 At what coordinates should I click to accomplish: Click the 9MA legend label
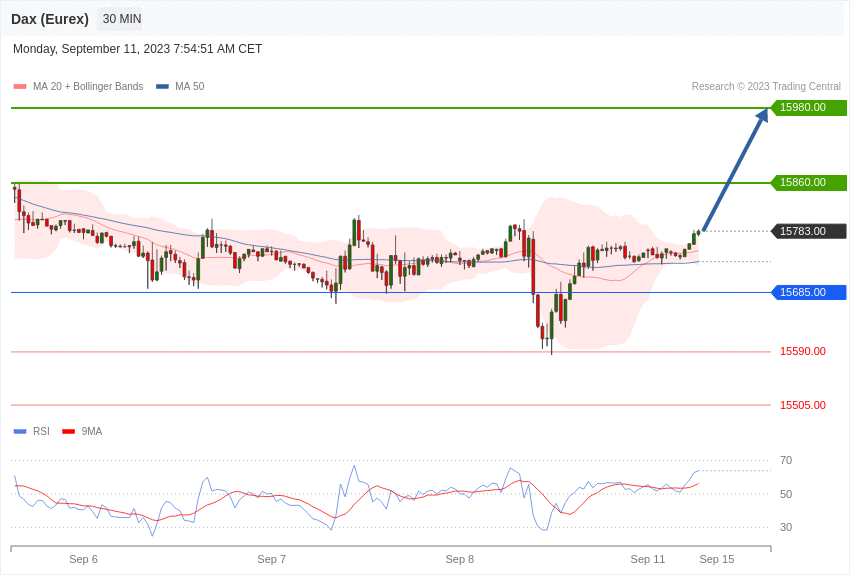pyautogui.click(x=92, y=431)
